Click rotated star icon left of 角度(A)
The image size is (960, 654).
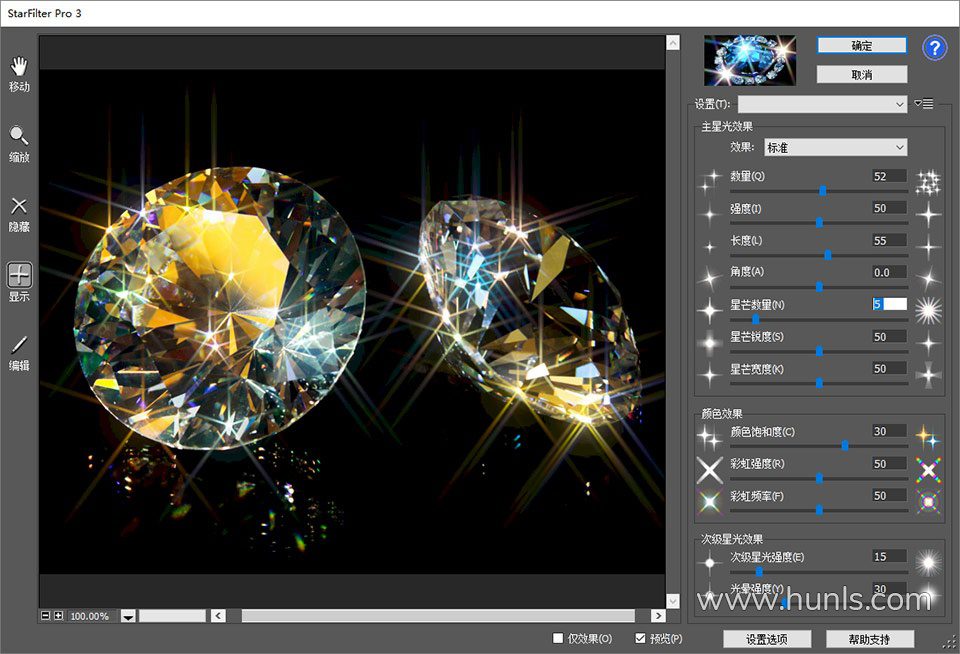coord(710,279)
